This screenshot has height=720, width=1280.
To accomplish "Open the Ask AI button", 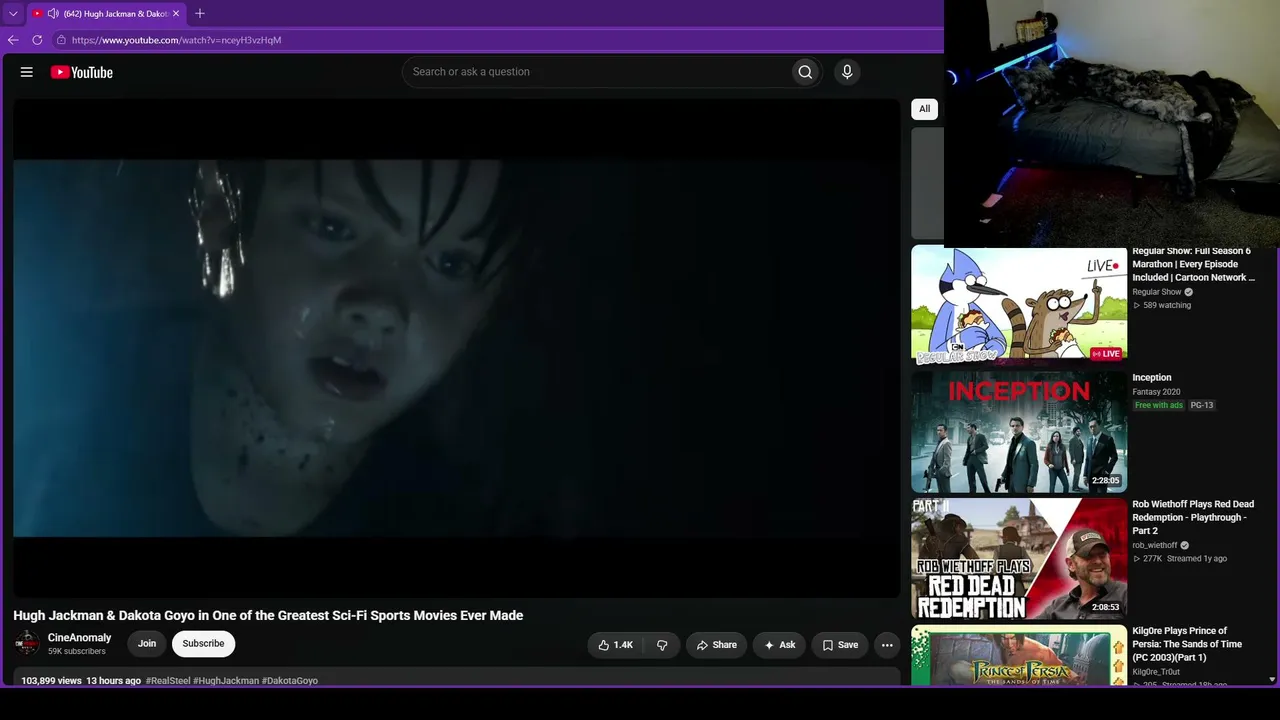I will tap(780, 645).
